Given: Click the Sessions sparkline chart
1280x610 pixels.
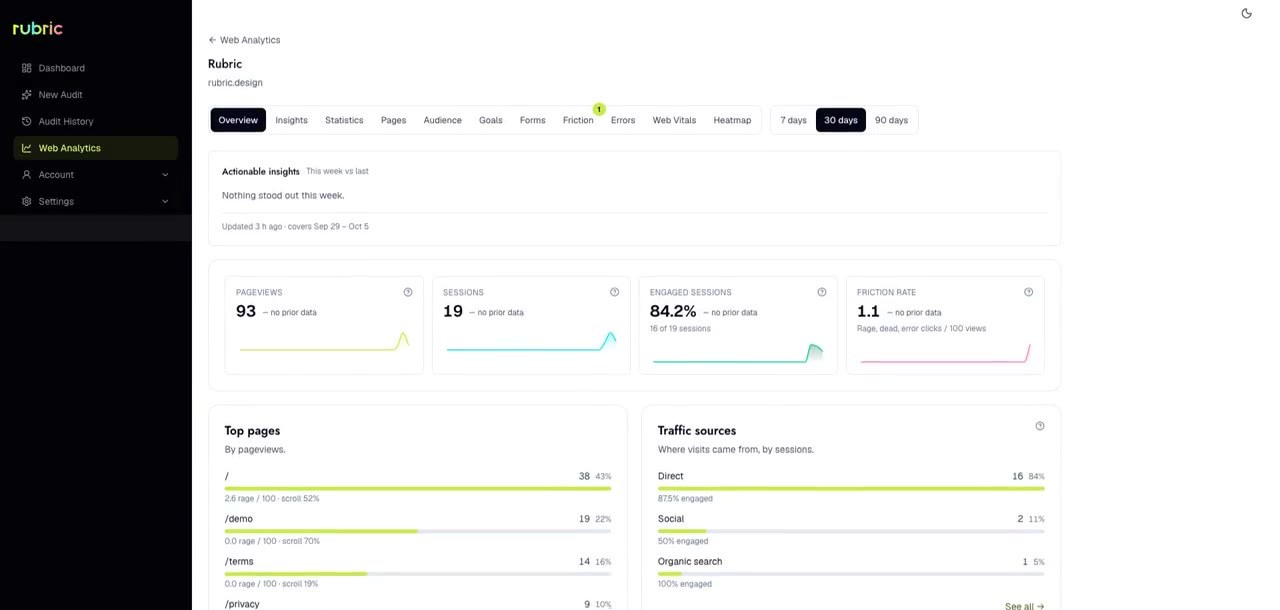Looking at the screenshot, I should point(531,341).
